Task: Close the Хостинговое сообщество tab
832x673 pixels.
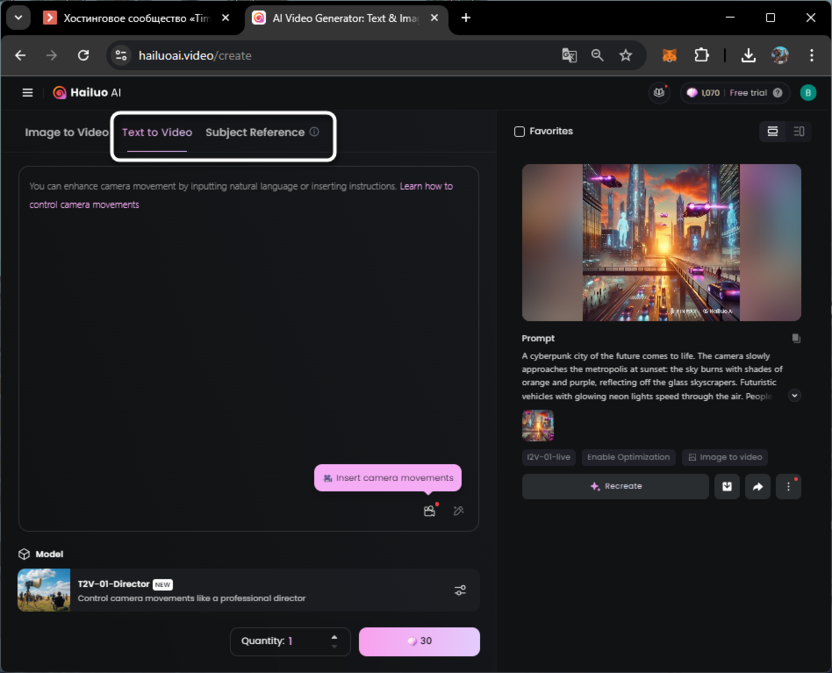Action: [225, 18]
